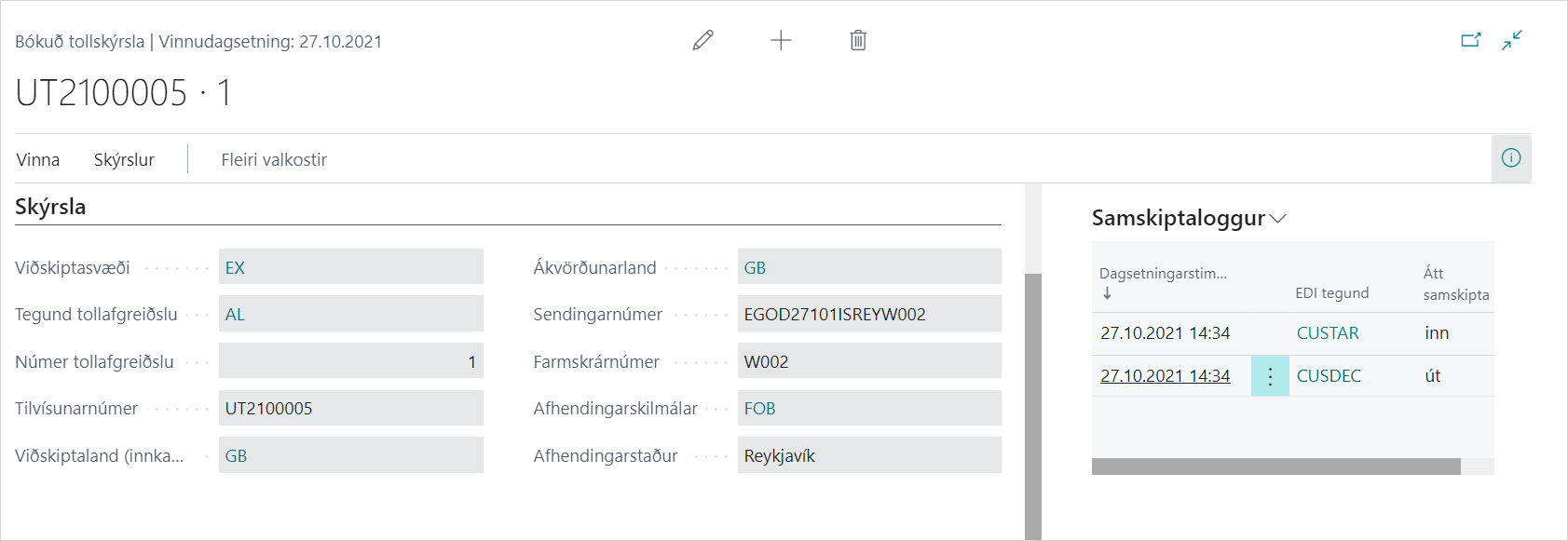The width and height of the screenshot is (1568, 541).
Task: Open three-dot menu for CUSDEC row
Action: coord(1270,376)
